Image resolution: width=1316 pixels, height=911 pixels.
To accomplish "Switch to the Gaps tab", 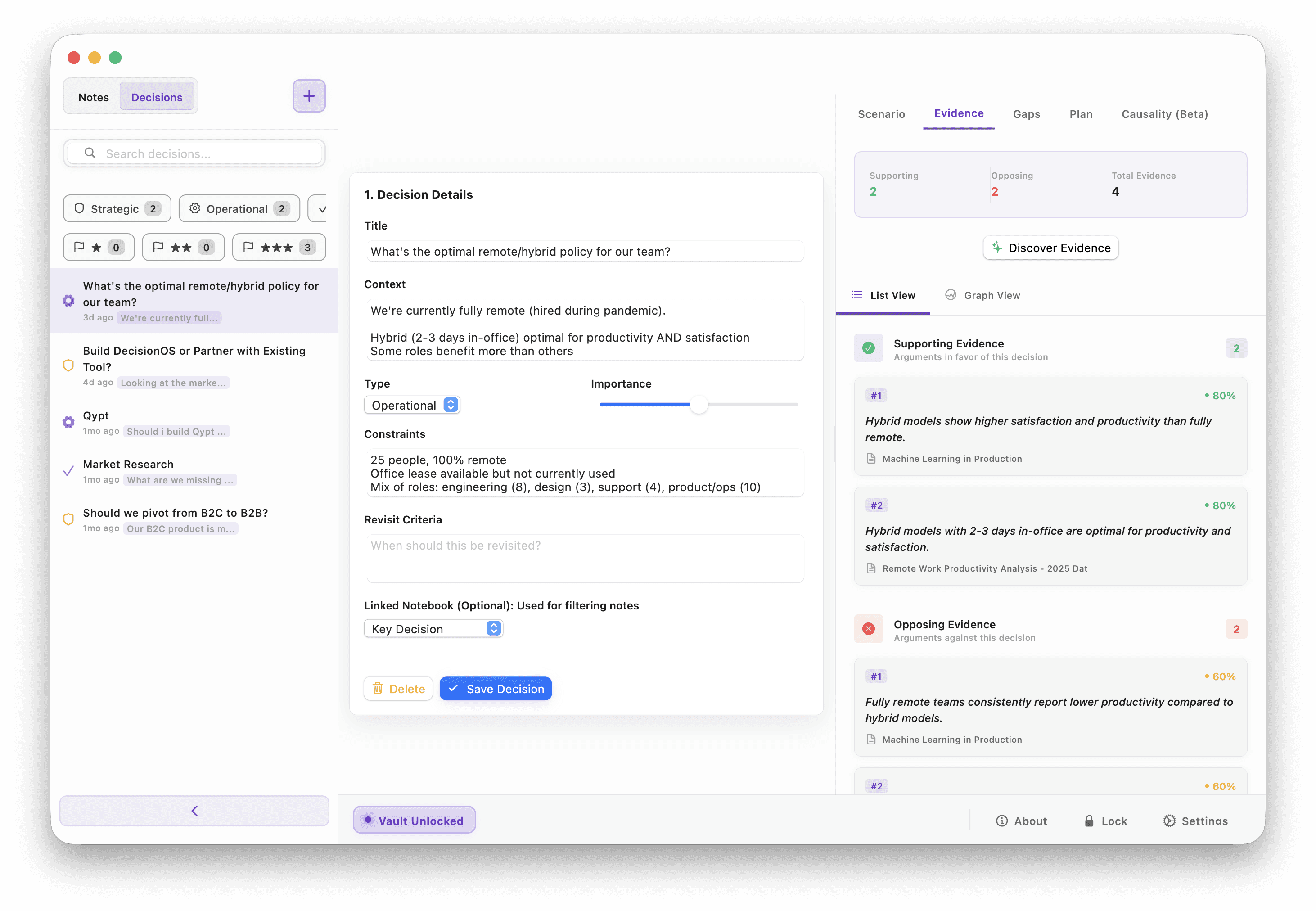I will tap(1026, 114).
